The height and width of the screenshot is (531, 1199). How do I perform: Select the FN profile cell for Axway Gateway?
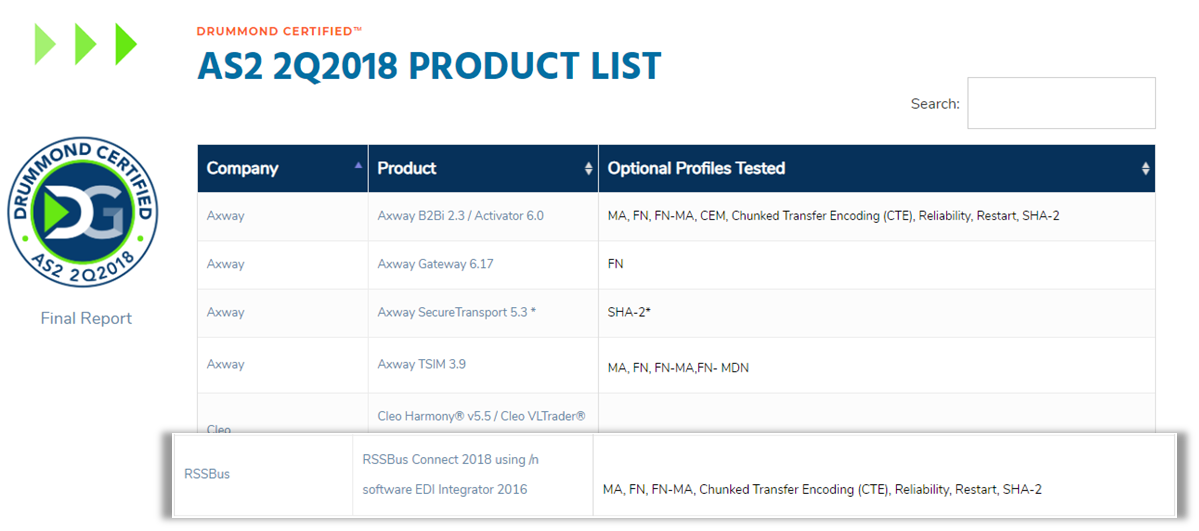[616, 264]
